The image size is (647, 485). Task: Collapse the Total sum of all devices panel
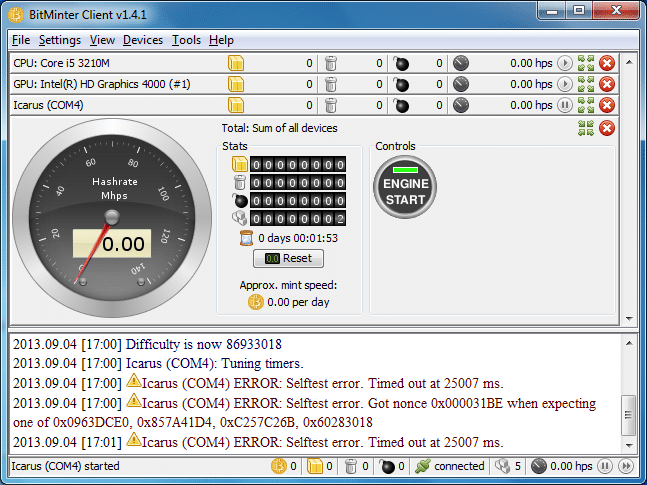(586, 128)
